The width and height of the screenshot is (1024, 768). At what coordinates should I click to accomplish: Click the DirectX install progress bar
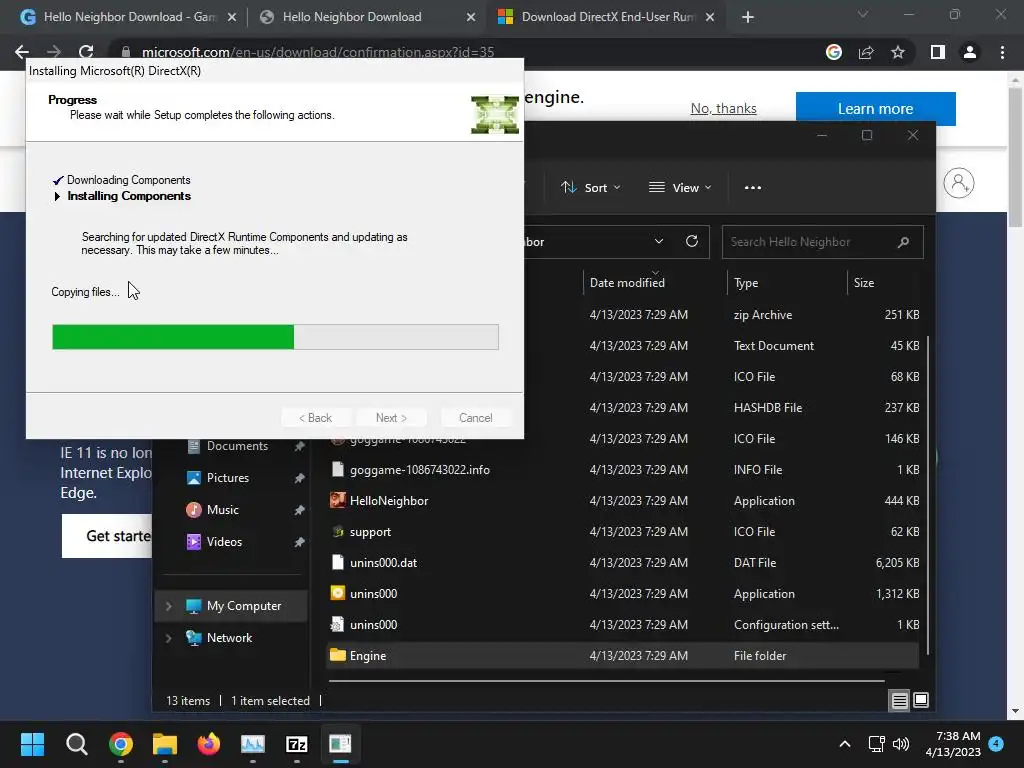tap(275, 337)
